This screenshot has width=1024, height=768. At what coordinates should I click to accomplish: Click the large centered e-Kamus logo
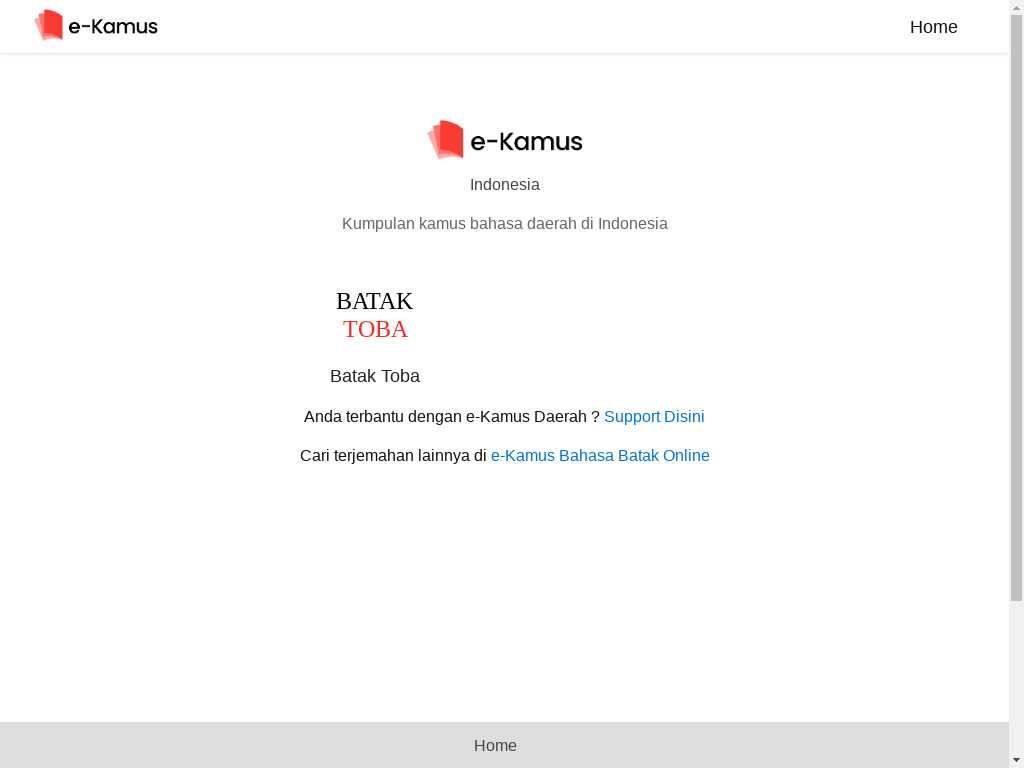pos(505,140)
